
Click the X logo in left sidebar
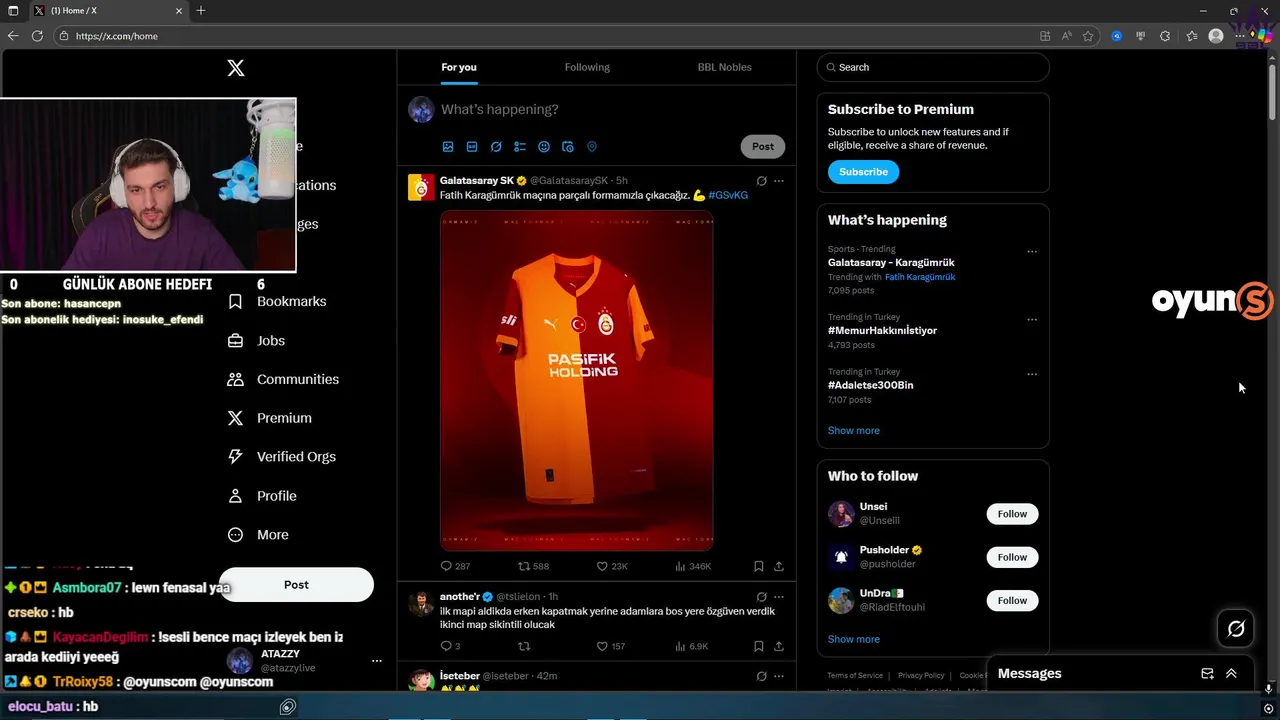(236, 68)
